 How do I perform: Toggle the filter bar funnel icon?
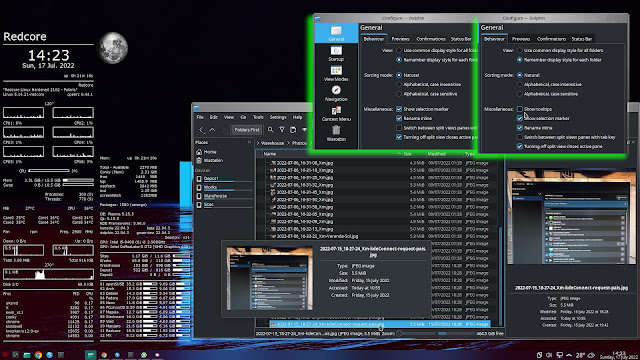(x=282, y=130)
